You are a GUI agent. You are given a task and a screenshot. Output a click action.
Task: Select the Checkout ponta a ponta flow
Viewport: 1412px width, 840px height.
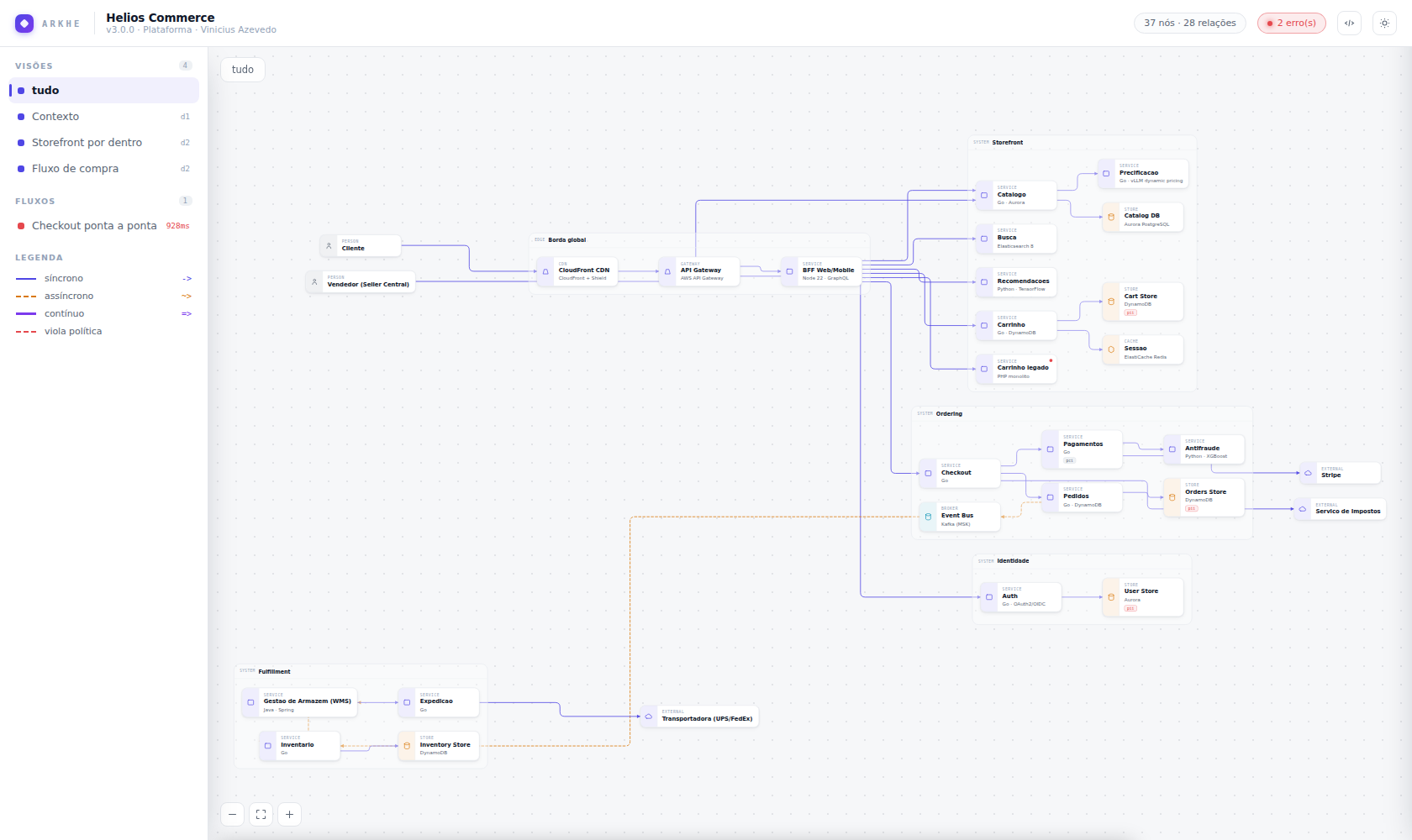104,226
